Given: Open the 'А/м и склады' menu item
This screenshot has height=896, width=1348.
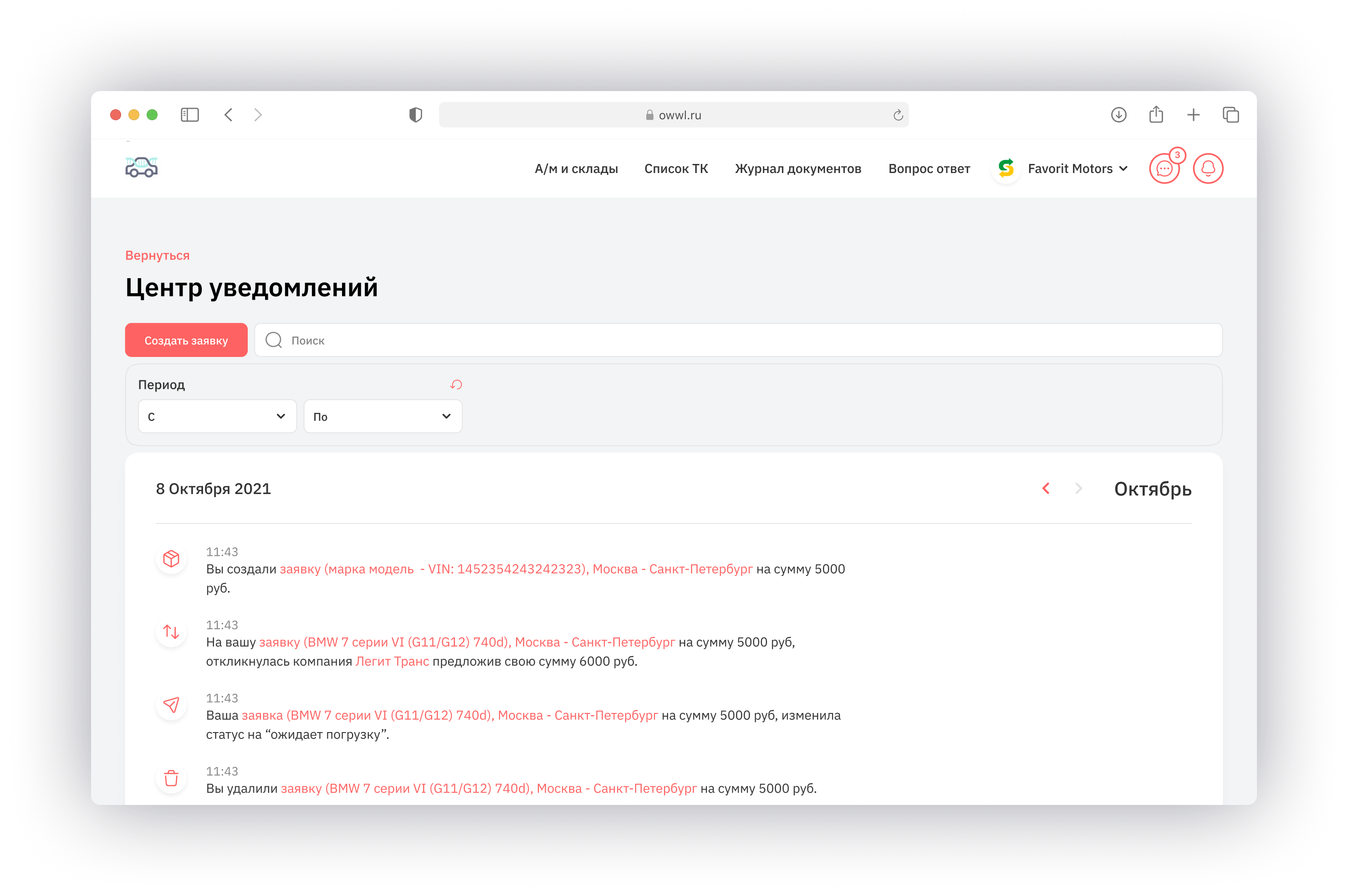Looking at the screenshot, I should [x=576, y=168].
